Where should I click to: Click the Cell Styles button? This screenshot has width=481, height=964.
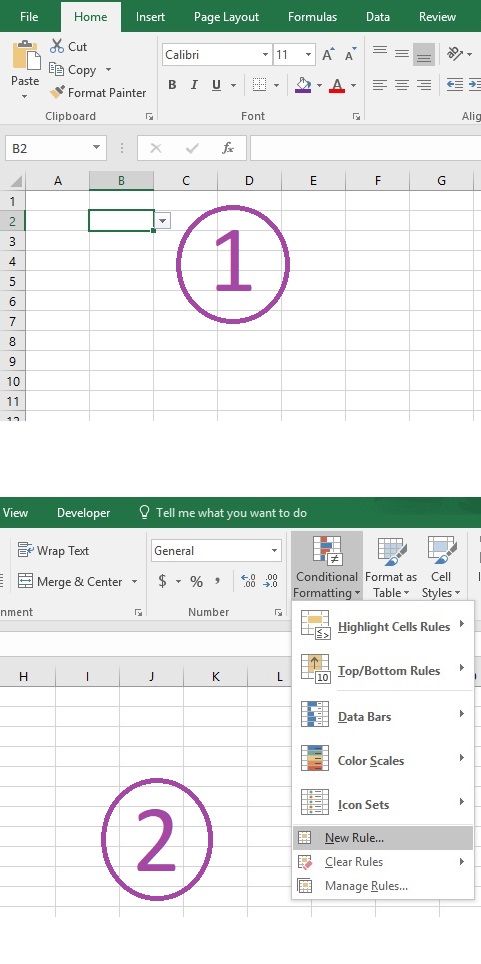point(441,566)
